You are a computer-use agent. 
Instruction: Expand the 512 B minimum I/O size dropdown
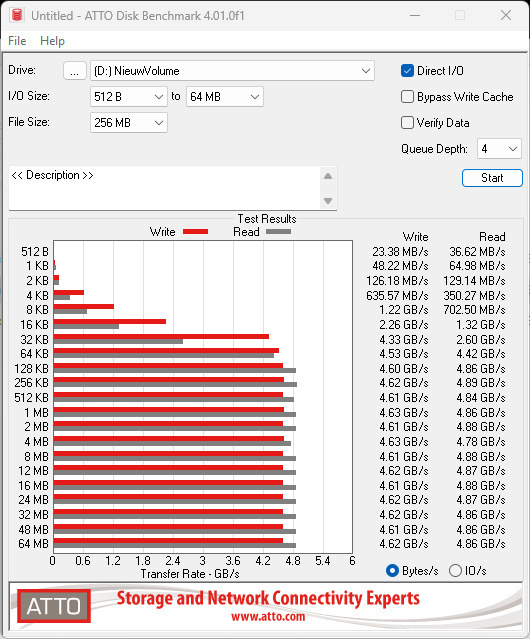[x=129, y=97]
